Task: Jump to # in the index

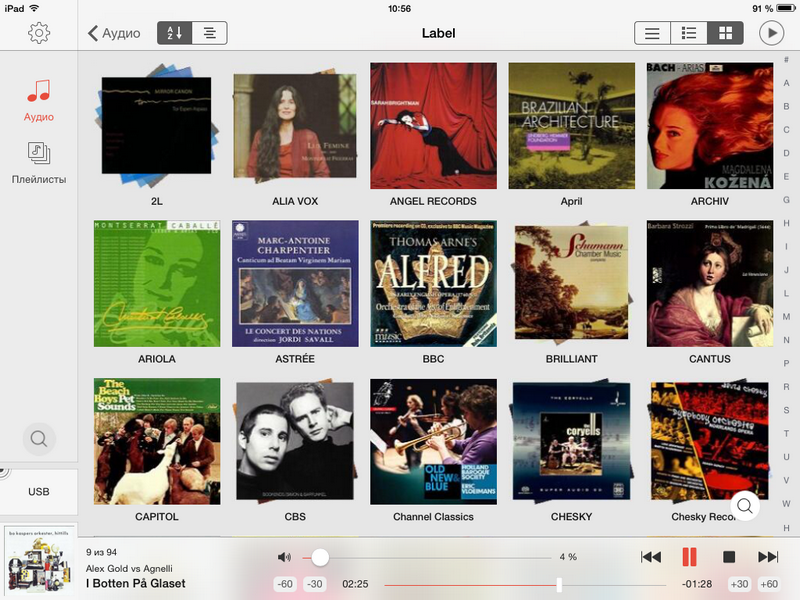Action: point(786,60)
